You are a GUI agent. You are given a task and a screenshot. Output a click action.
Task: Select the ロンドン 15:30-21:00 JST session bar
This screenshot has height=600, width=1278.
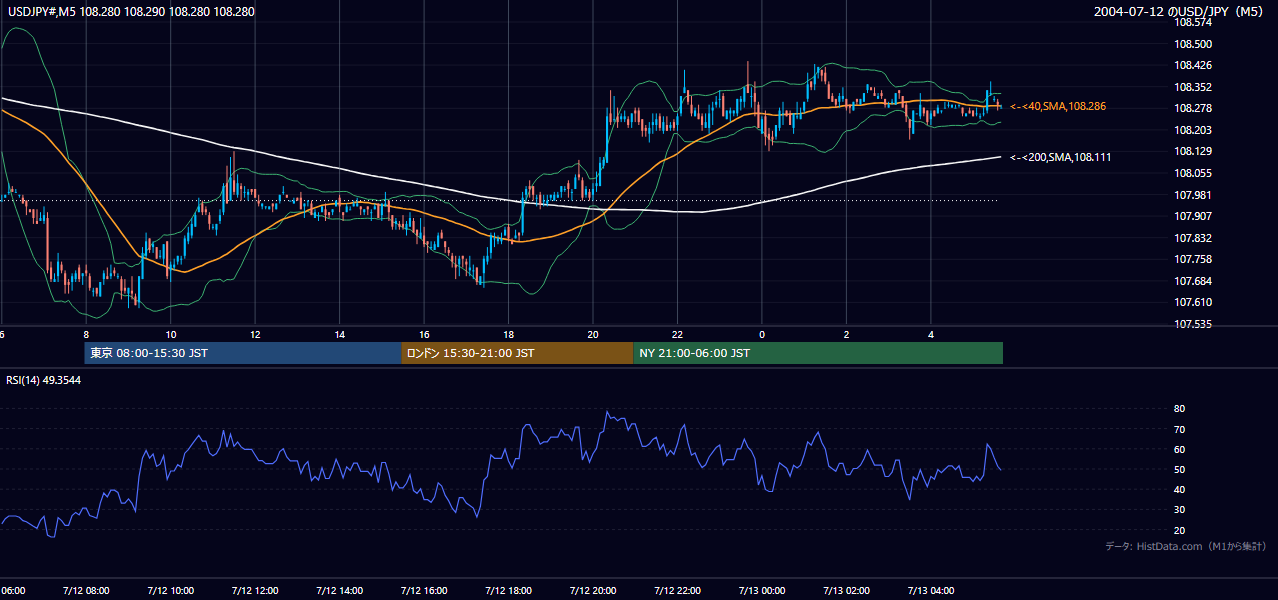tap(517, 353)
